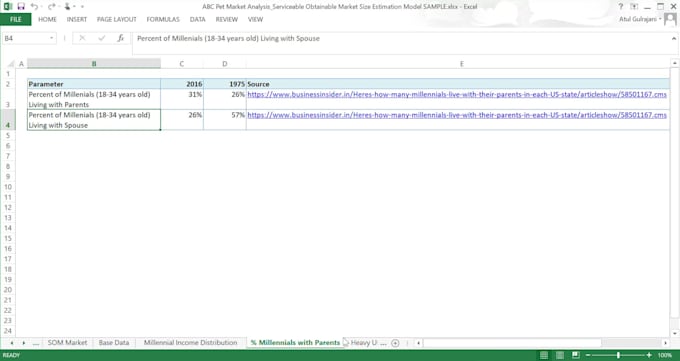Open the REVIEW ribbon tab
Image resolution: width=680 pixels, height=361 pixels.
(227, 20)
